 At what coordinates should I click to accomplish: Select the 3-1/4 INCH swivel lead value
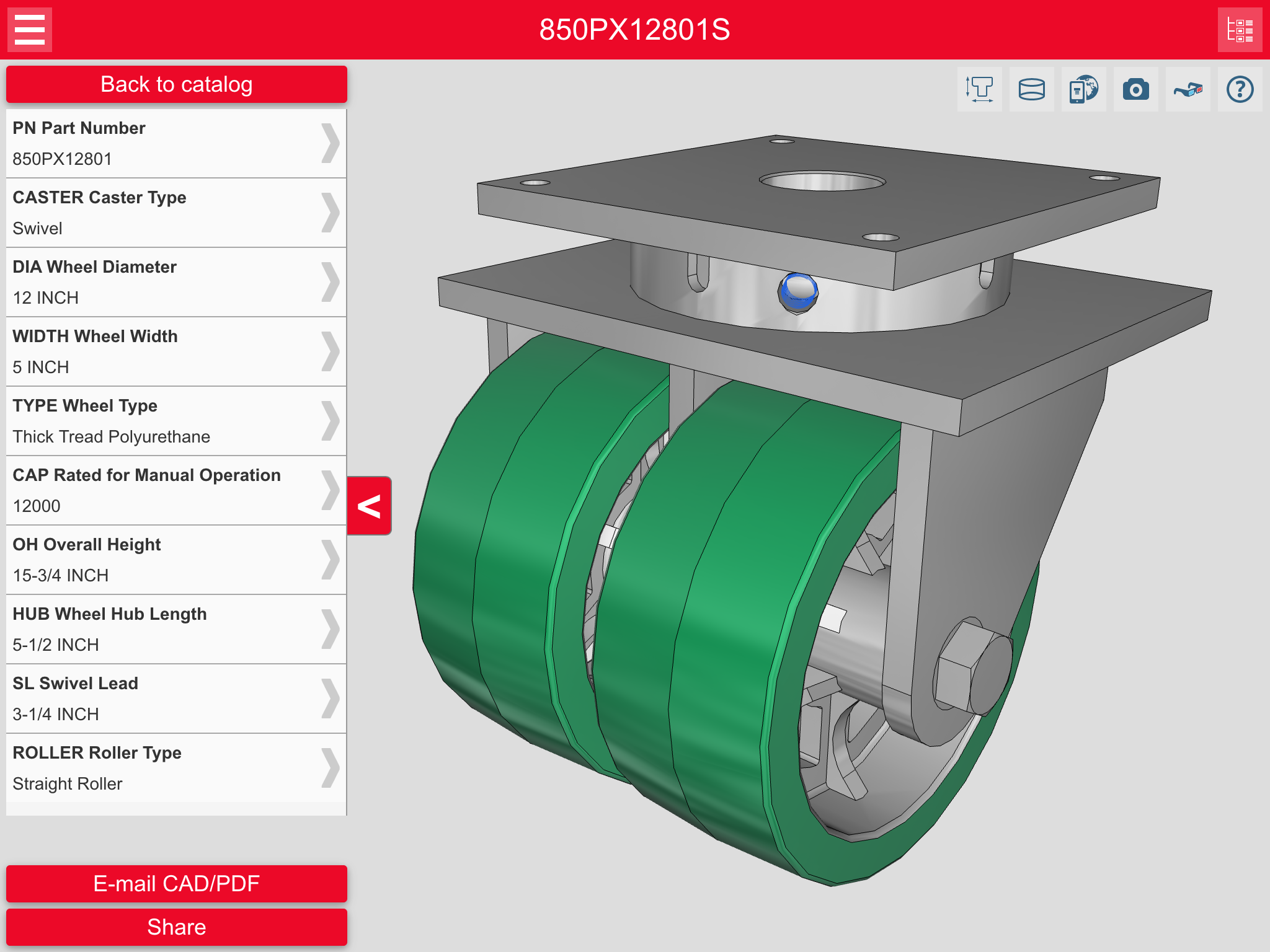pos(55,715)
